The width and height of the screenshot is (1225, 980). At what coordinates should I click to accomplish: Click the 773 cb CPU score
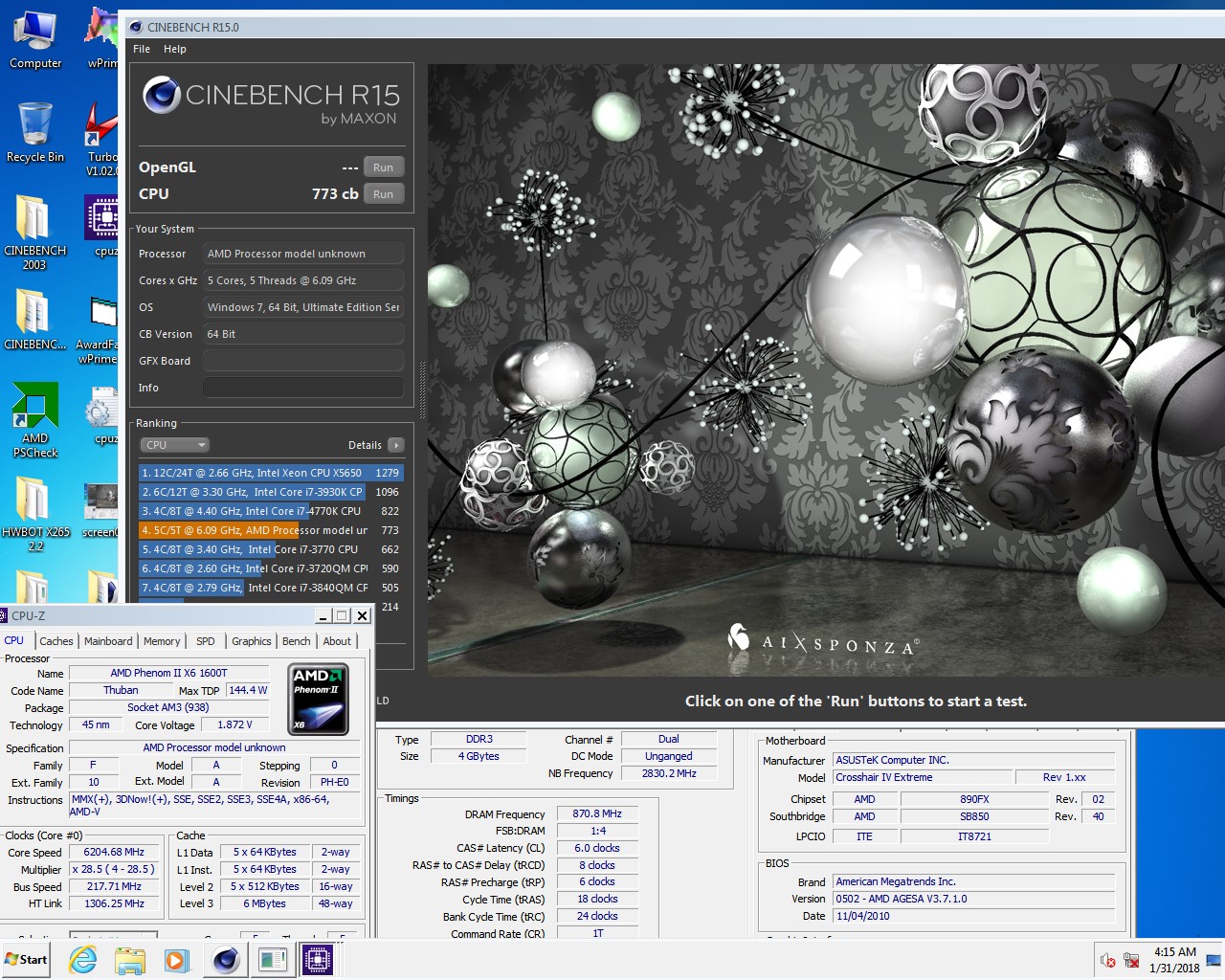pos(335,193)
